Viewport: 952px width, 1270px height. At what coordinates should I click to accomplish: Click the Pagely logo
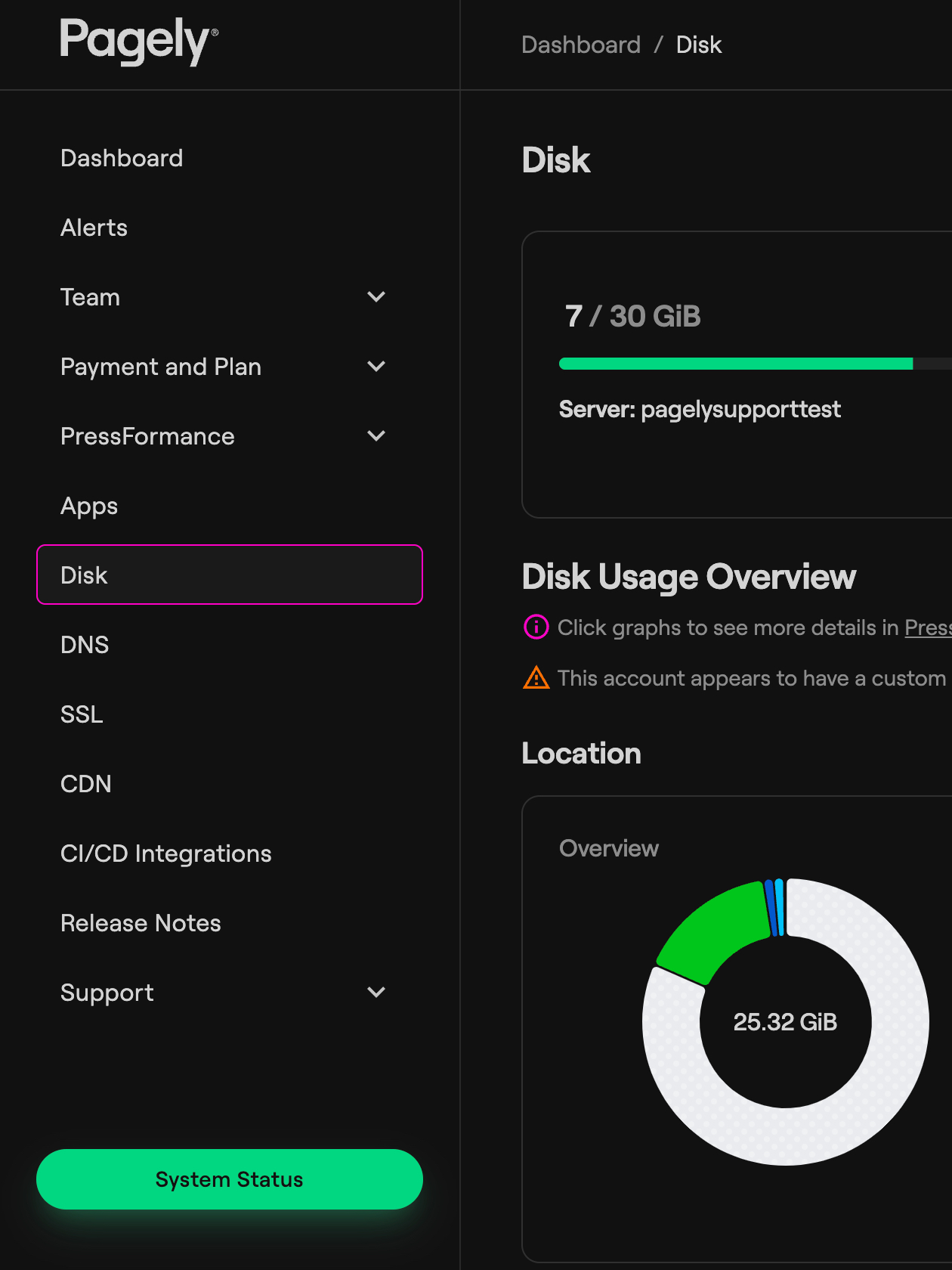[x=138, y=41]
